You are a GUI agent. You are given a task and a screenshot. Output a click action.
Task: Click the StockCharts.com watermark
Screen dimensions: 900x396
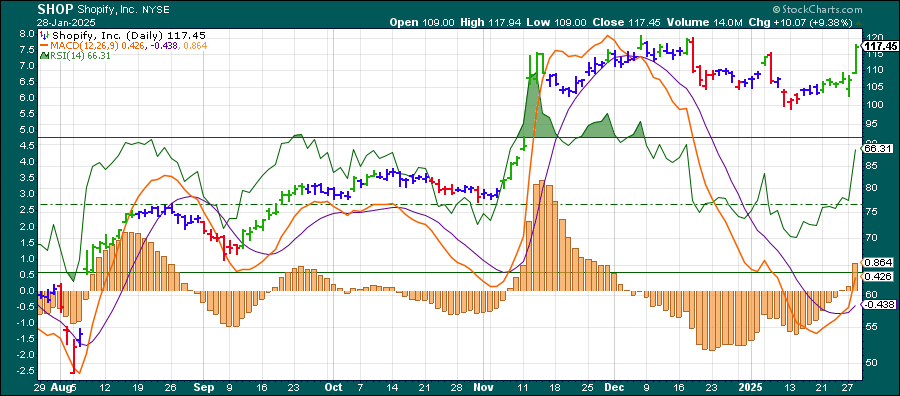(x=816, y=10)
